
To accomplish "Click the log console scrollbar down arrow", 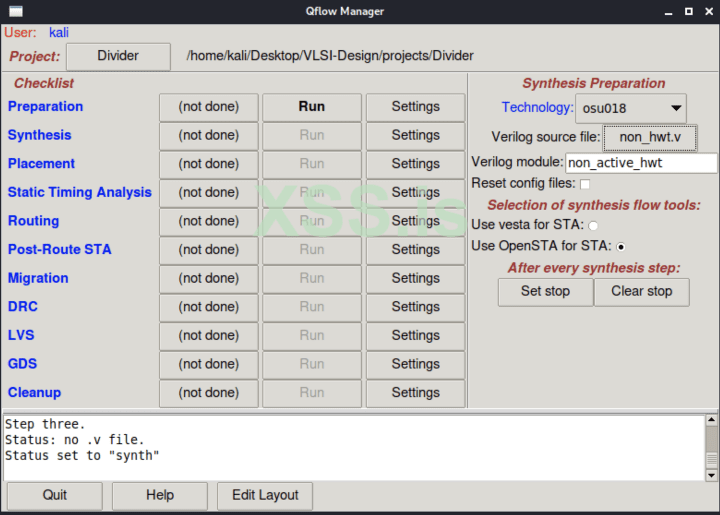I will tap(710, 475).
